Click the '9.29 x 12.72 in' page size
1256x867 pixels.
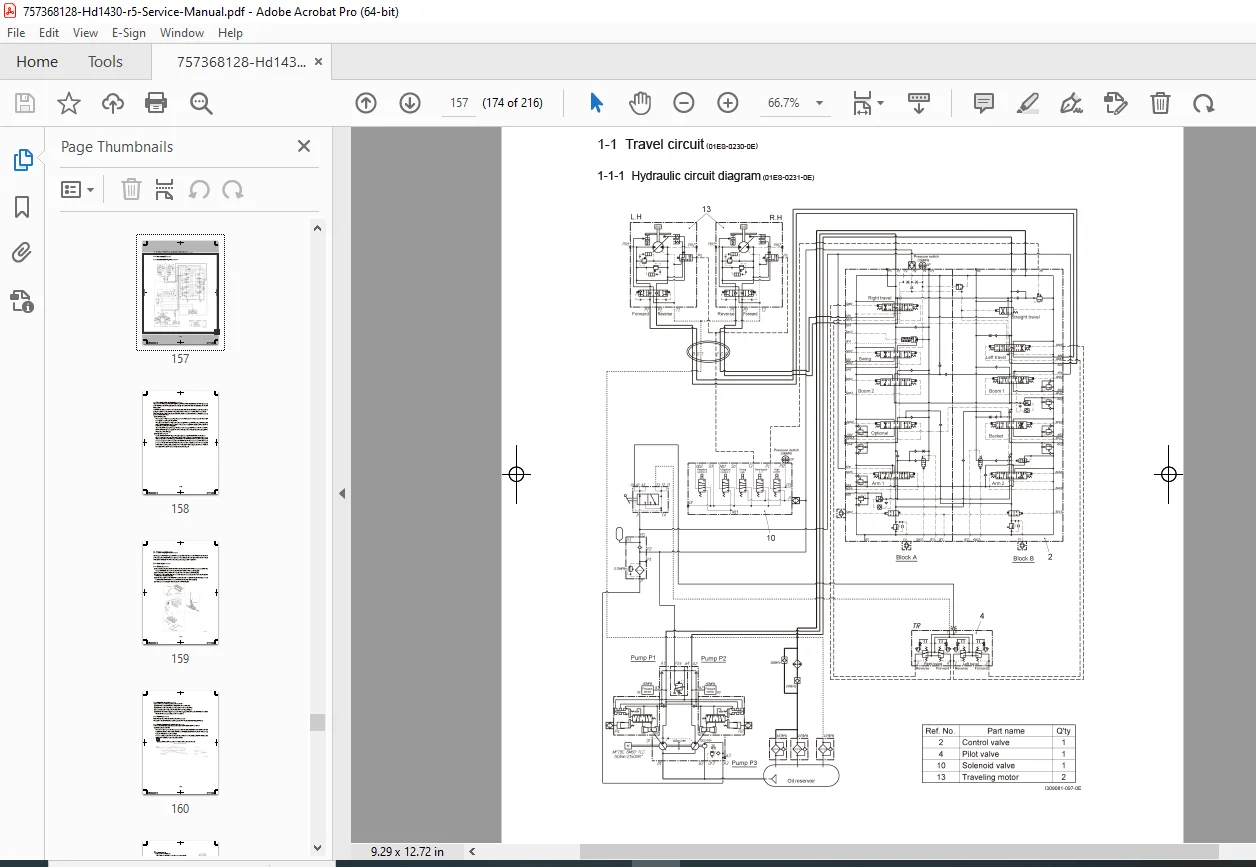407,851
